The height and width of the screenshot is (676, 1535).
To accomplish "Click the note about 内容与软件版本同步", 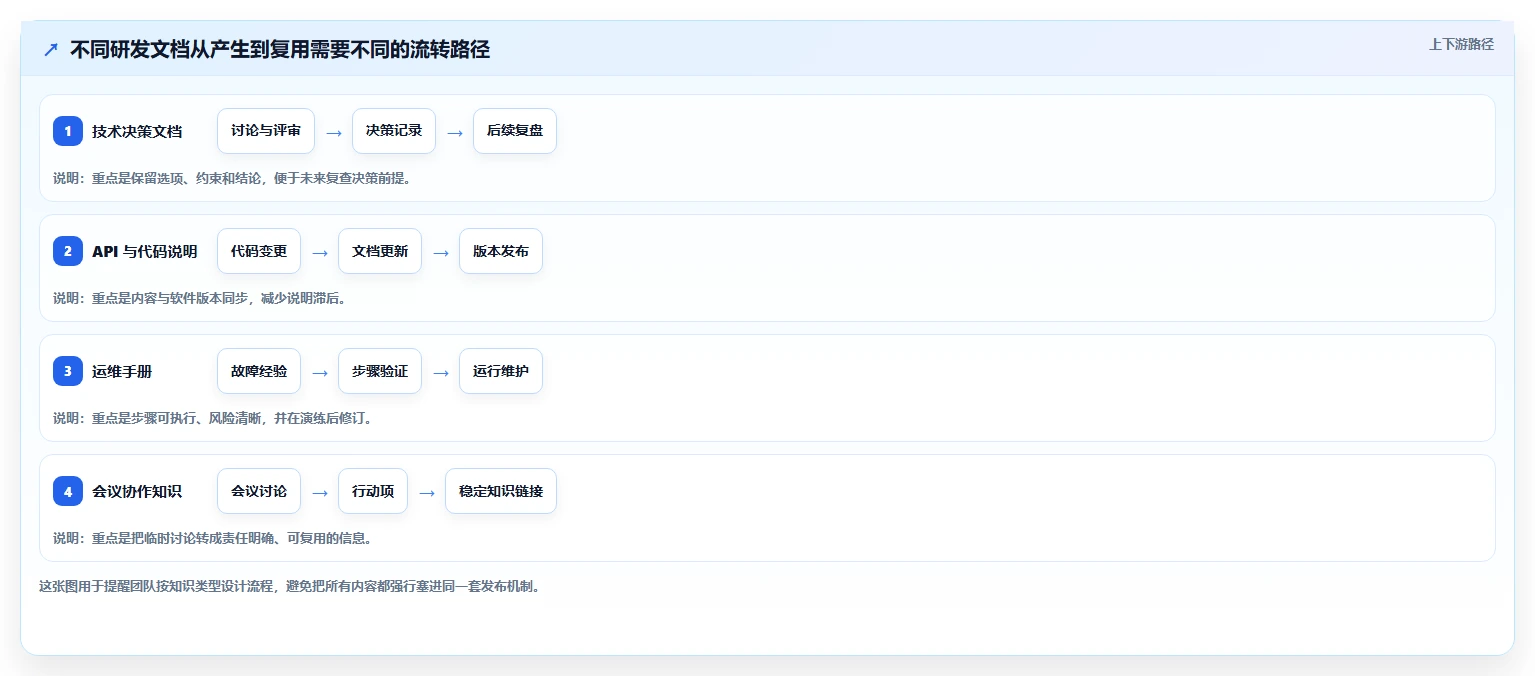I will click(200, 298).
